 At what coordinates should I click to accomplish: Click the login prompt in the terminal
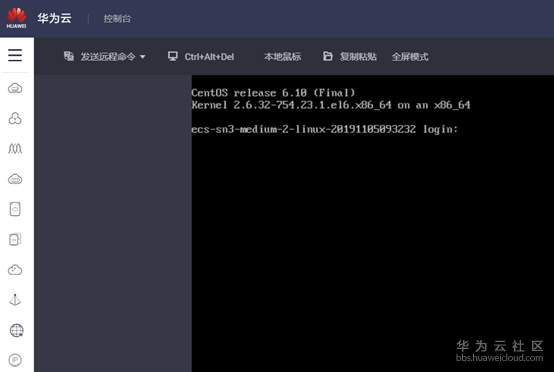pos(324,129)
